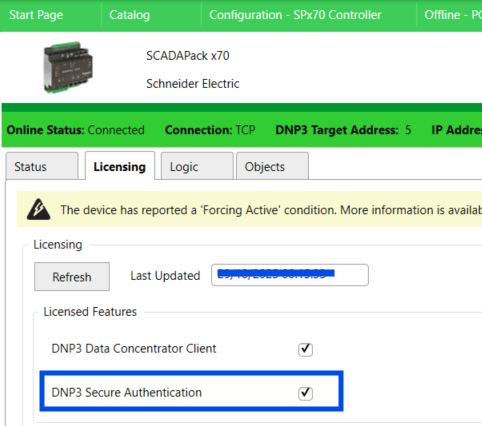Viewport: 482px width, 426px height.
Task: Select the Licensing tab
Action: [120, 166]
